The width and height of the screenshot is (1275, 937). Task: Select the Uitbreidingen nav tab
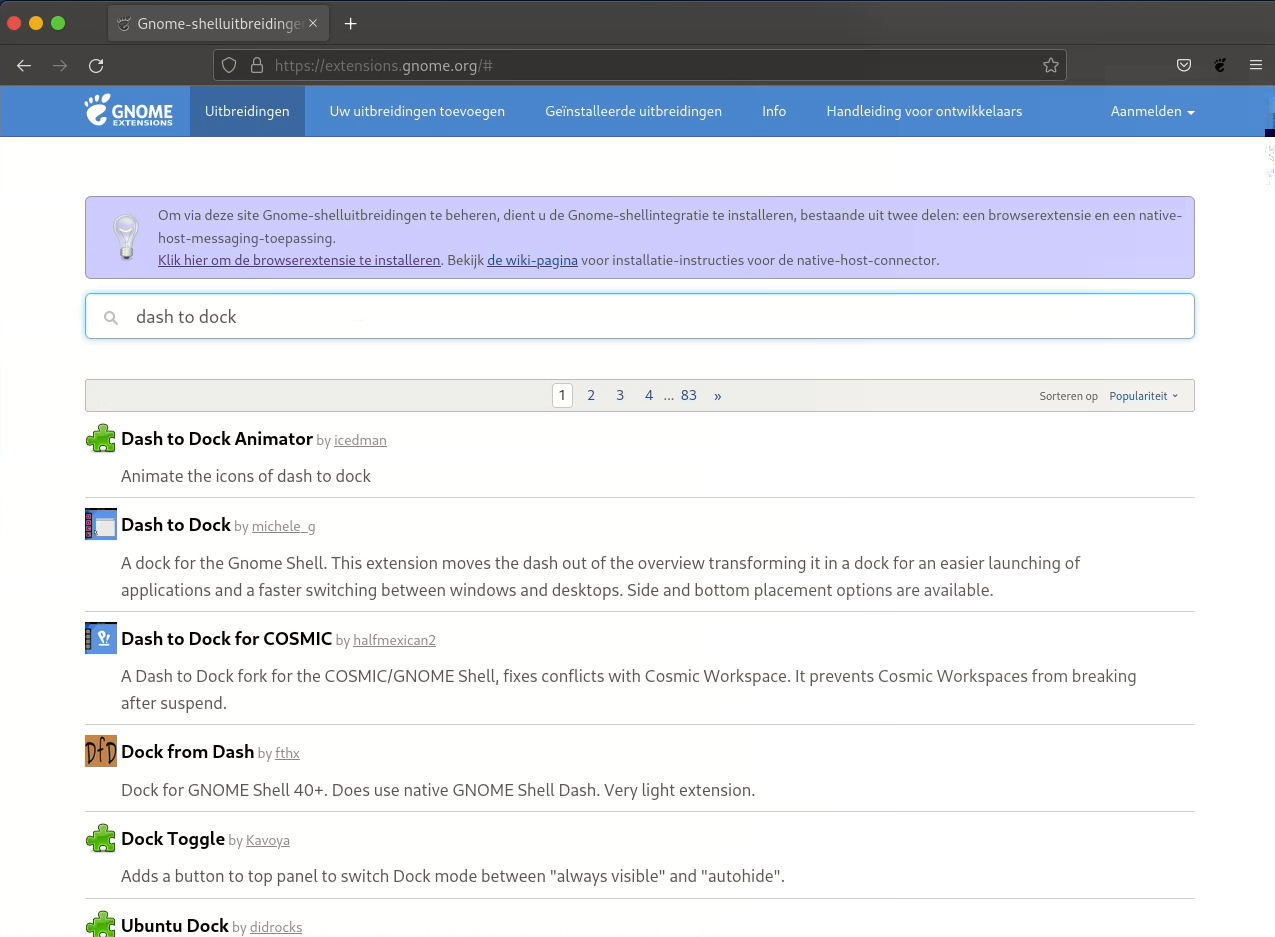247,111
